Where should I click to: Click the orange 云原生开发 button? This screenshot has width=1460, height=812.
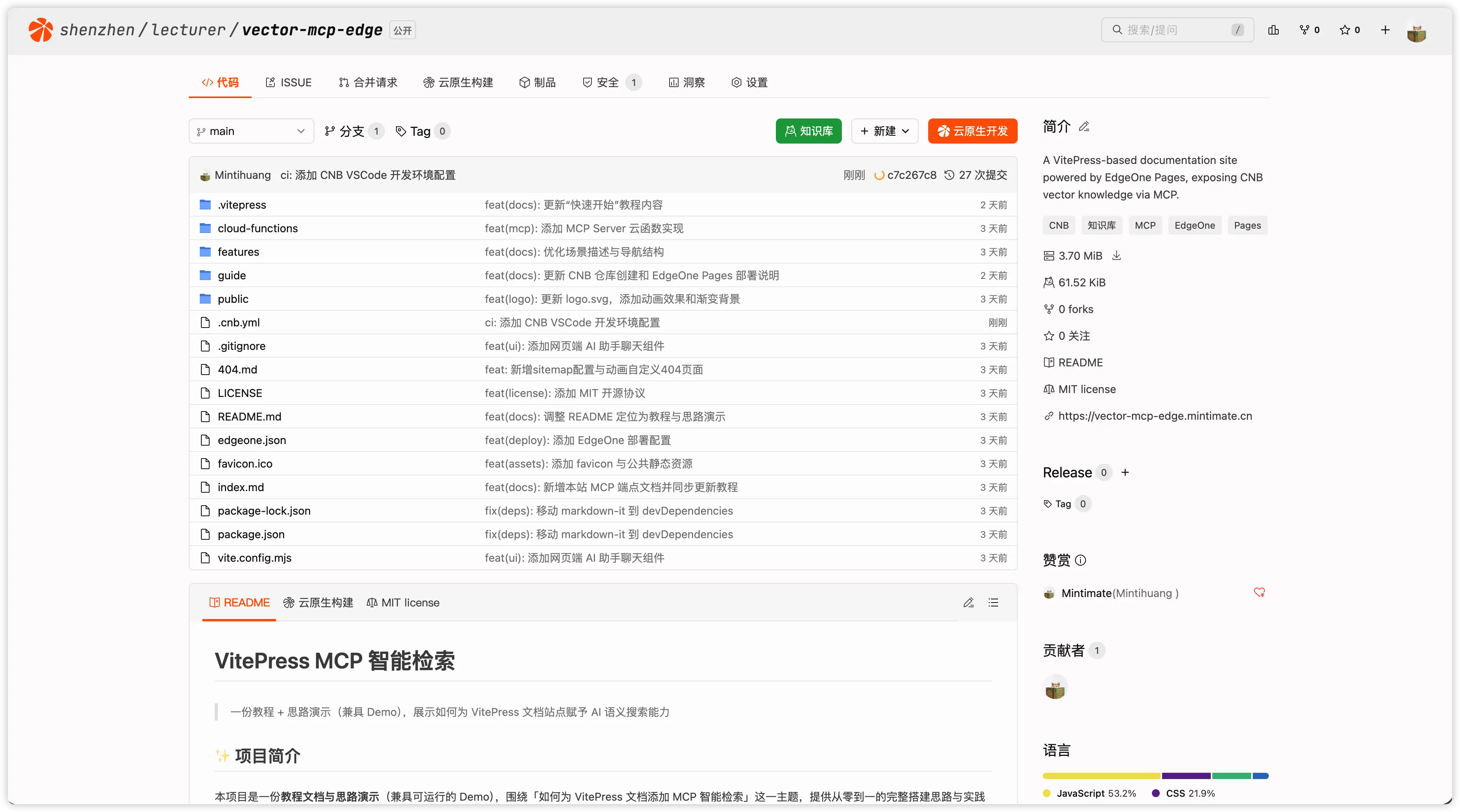[973, 131]
